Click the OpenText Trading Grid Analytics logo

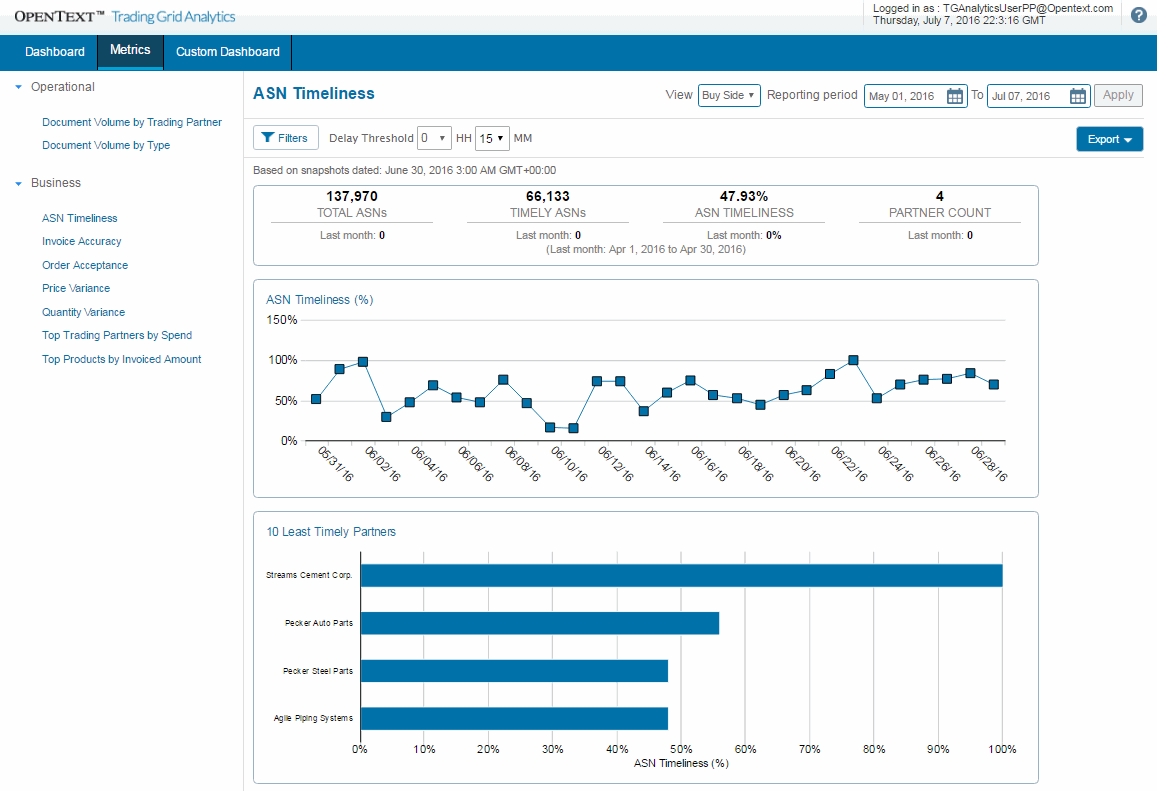(125, 16)
